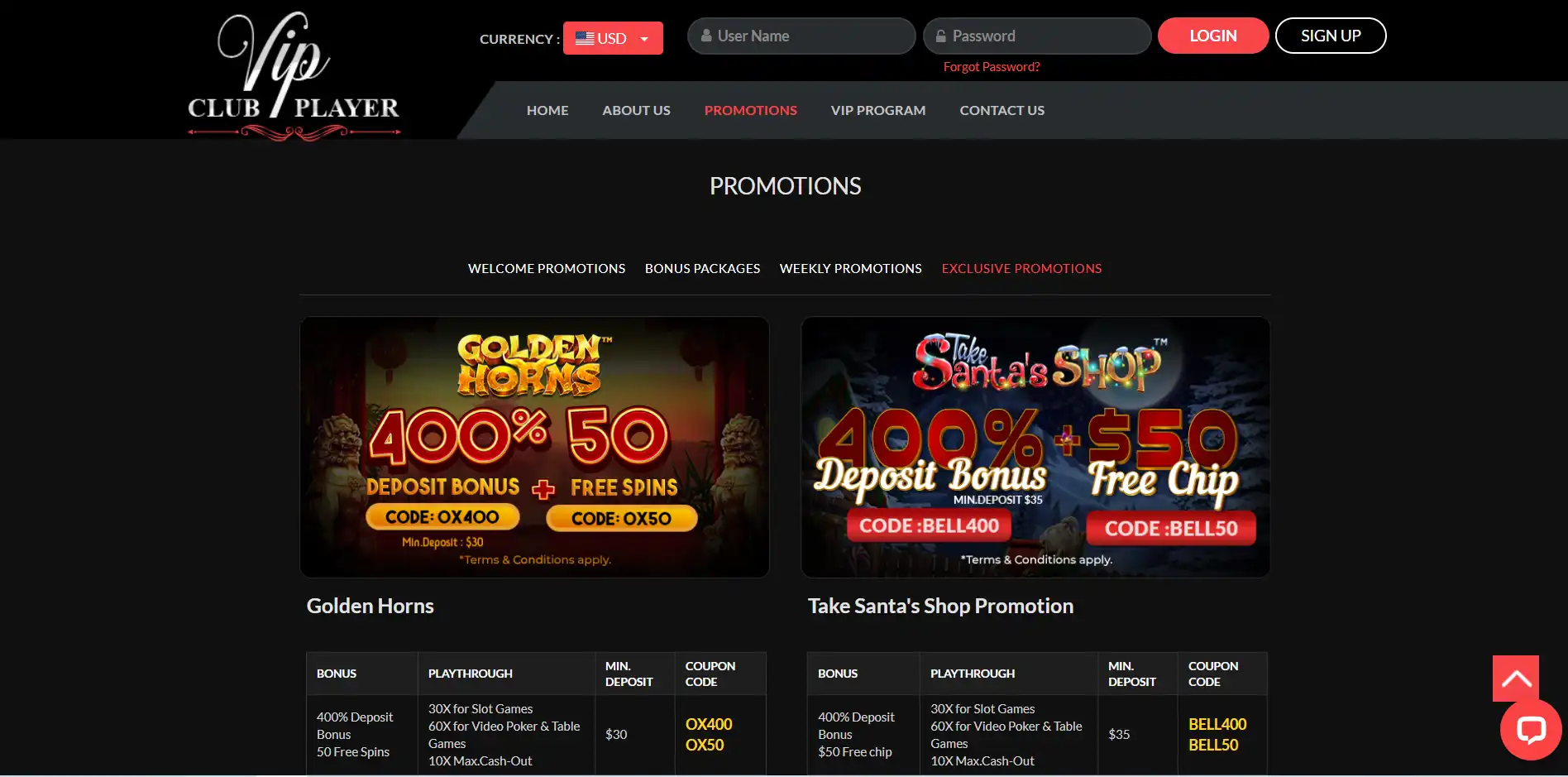Click the US flag currency icon
This screenshot has height=777, width=1568.
click(x=585, y=38)
